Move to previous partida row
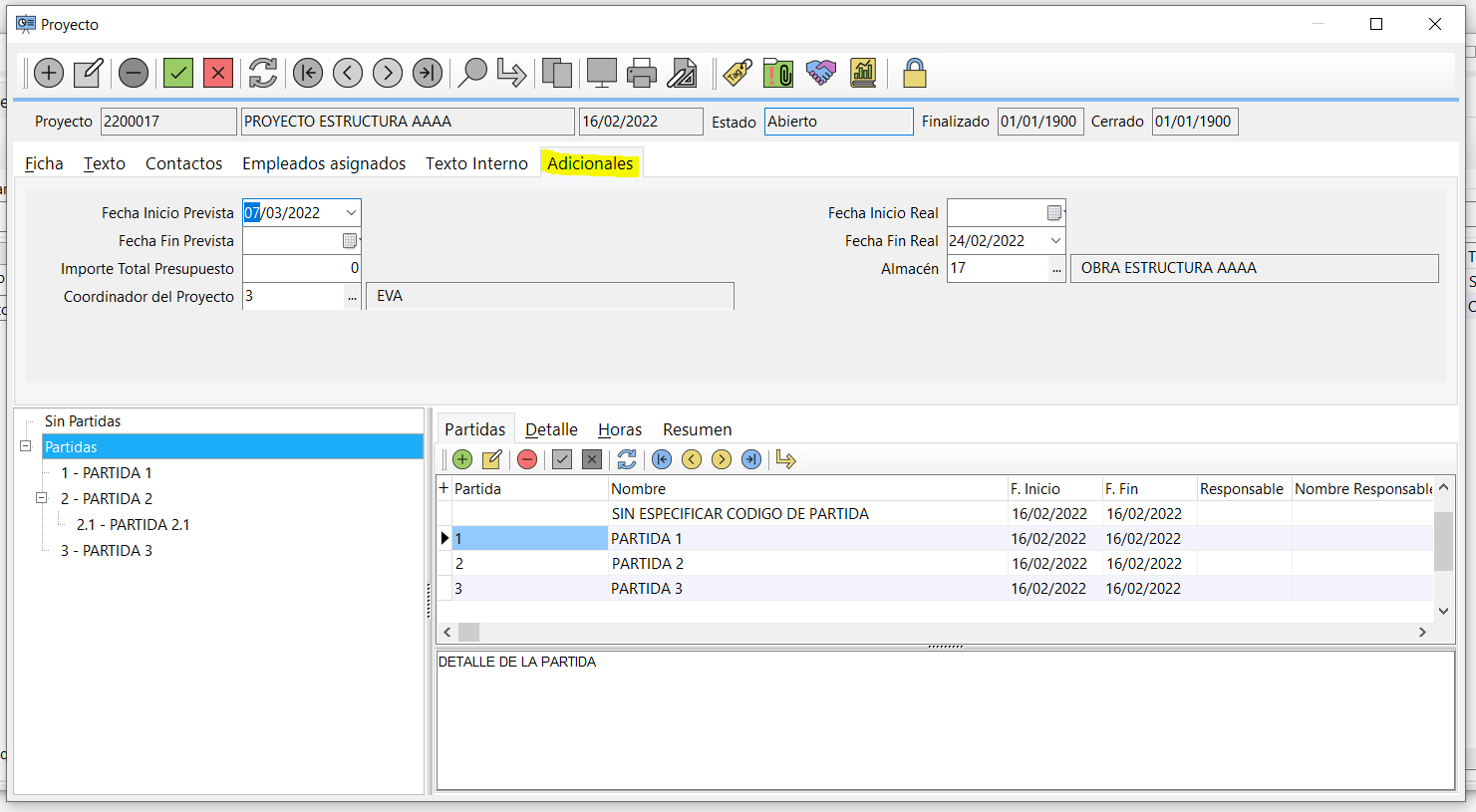This screenshot has height=812, width=1476. (692, 459)
